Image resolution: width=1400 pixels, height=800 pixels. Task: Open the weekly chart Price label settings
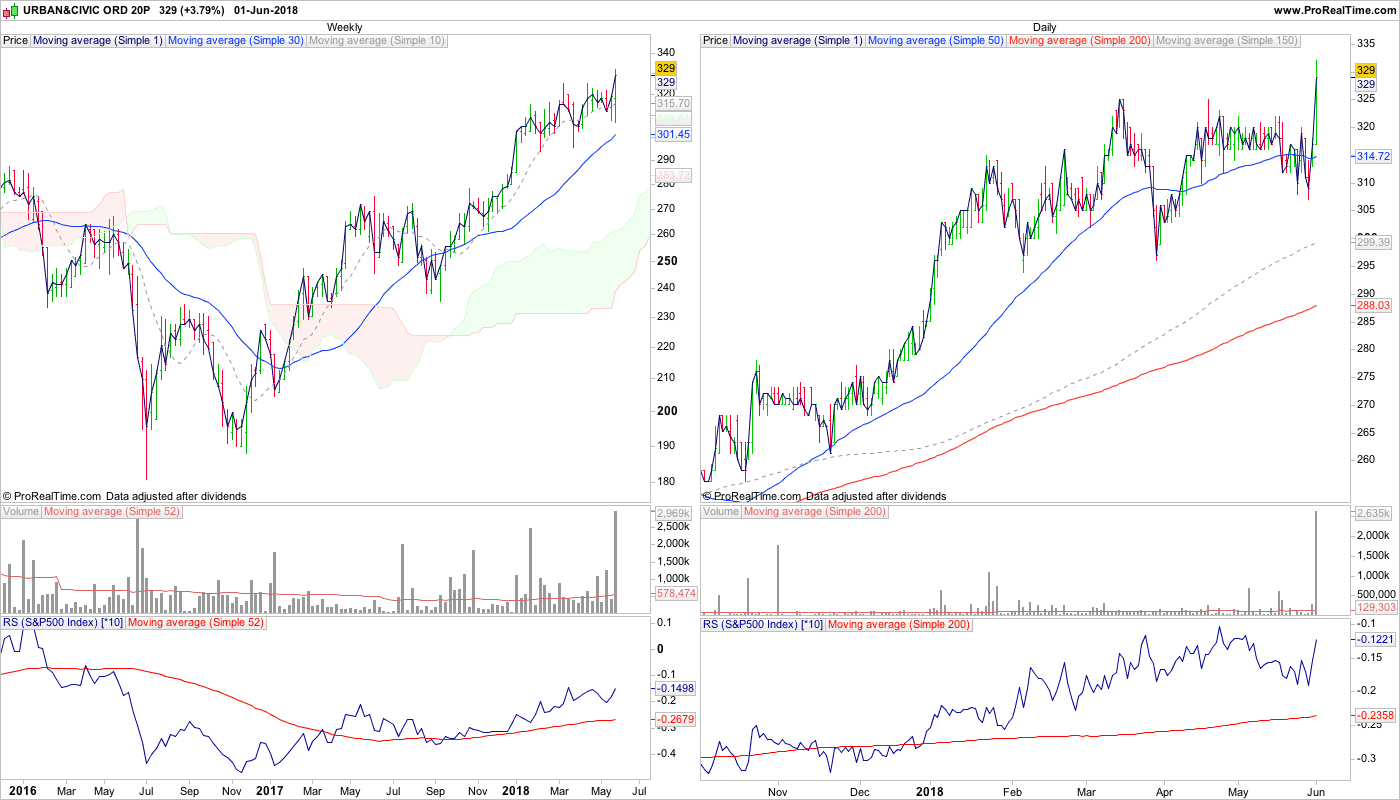click(x=16, y=41)
